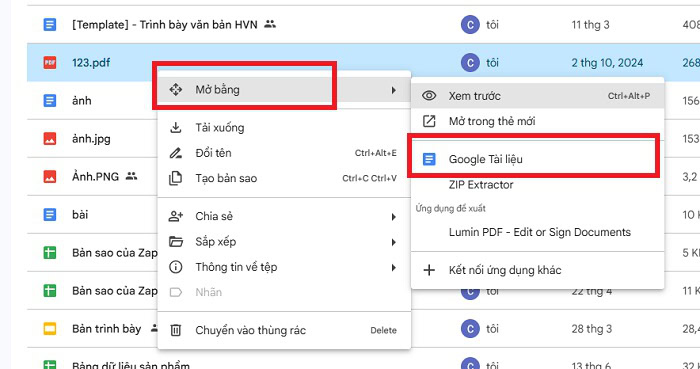
Task: Click the Docs icon beside file 'ảnh'
Action: click(x=50, y=100)
